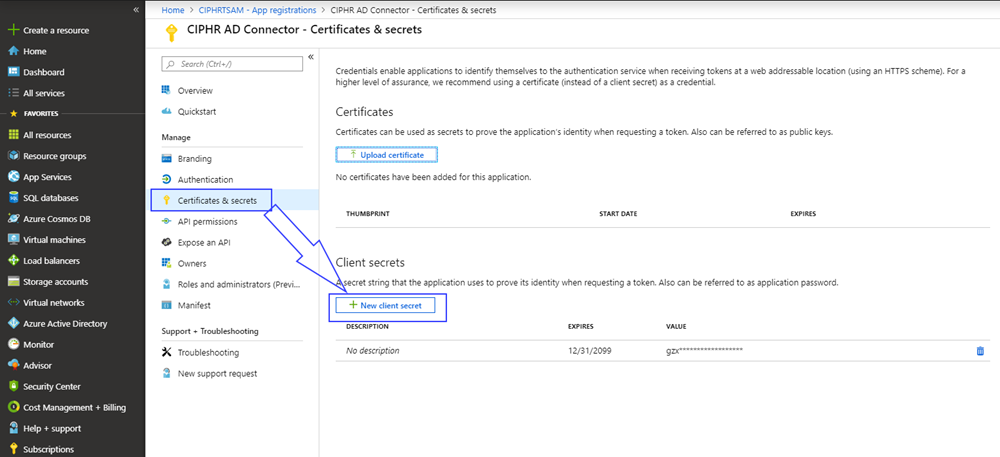Screen dimensions: 1000x457
Task: Collapse the left portal sidebar with the chevrons
Action: coord(136,10)
